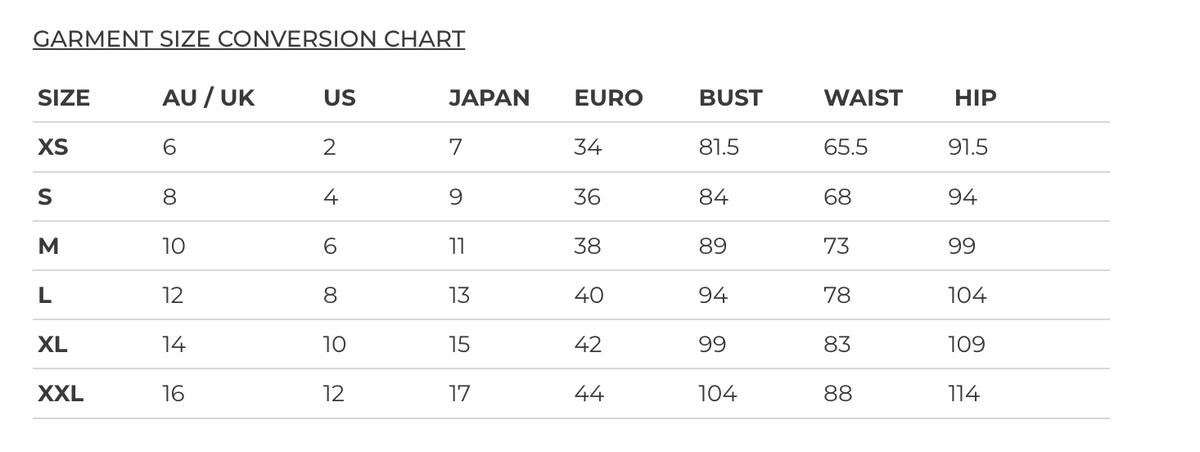Select the XXL row label

(x=60, y=394)
